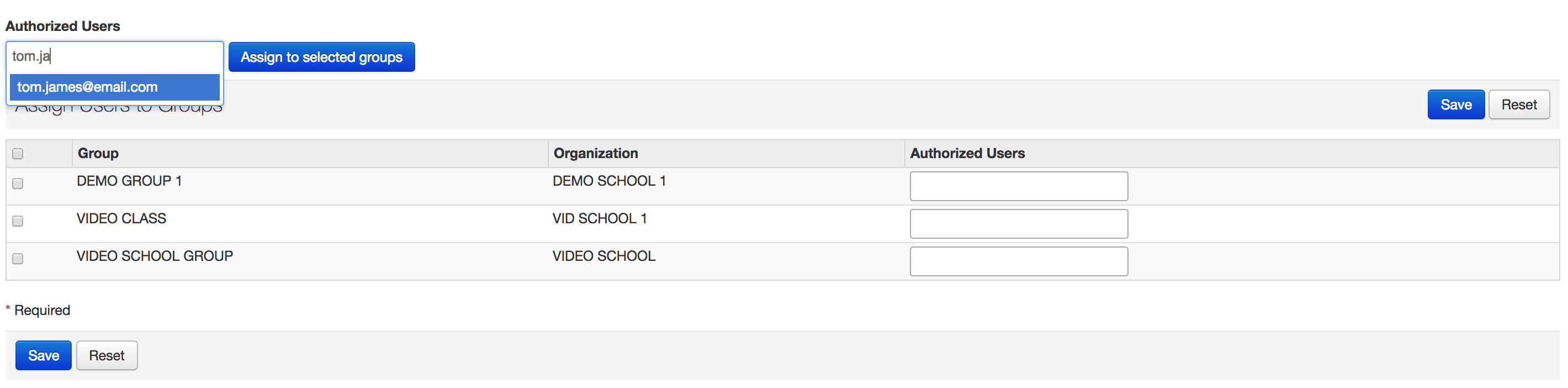Click the DEMO GROUP 1 row name
This screenshot has height=388, width=1568.
click(129, 181)
